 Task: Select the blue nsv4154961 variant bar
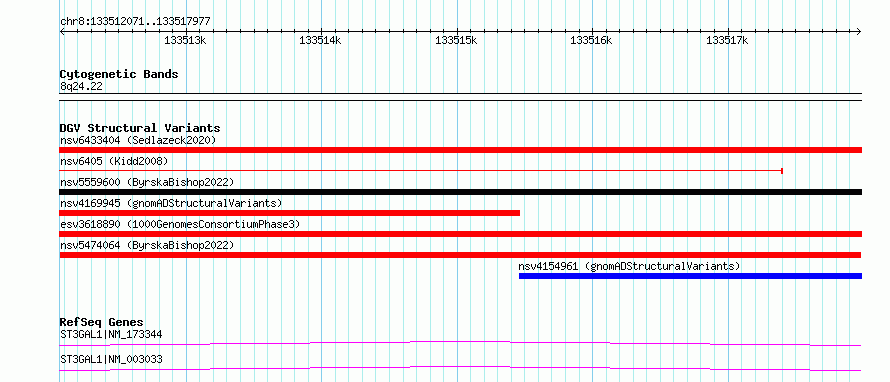(x=690, y=276)
